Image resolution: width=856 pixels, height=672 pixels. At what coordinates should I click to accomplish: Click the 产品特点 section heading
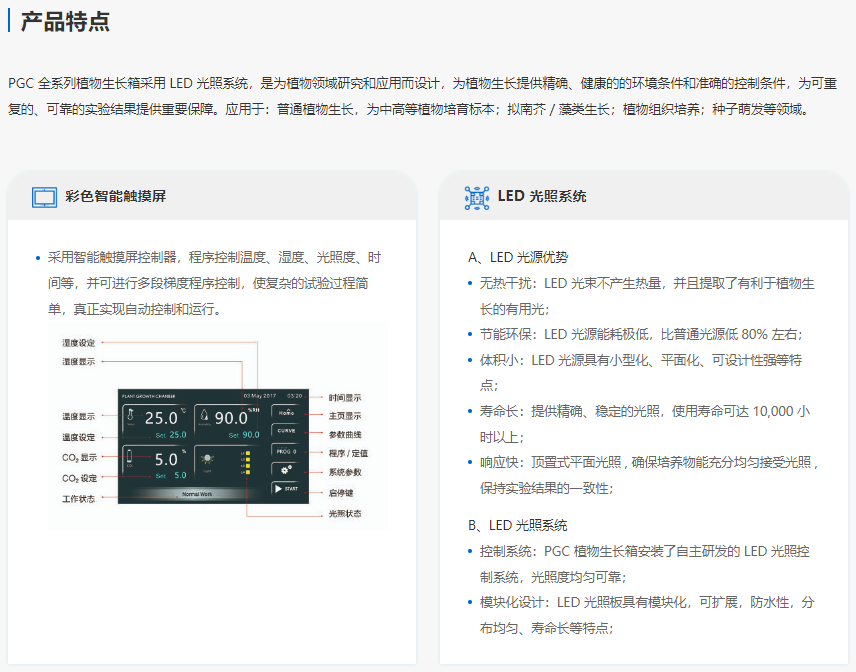(x=65, y=22)
